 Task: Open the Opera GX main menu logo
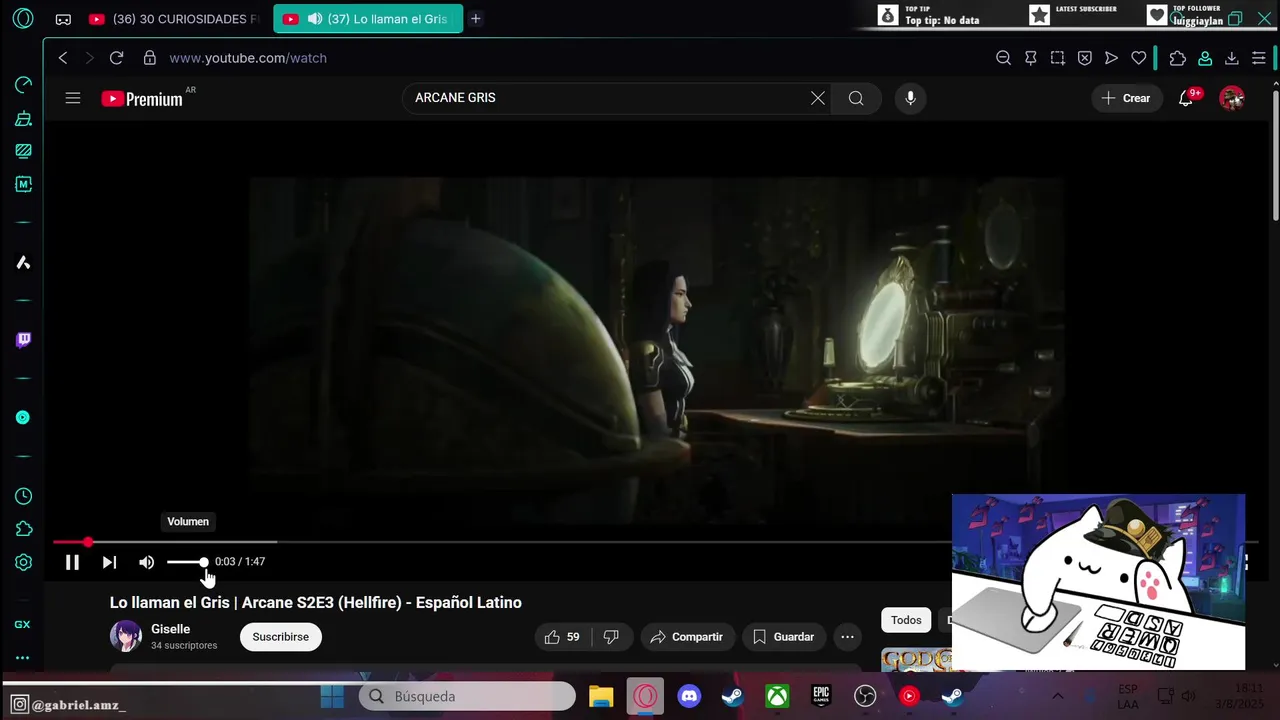point(22,18)
